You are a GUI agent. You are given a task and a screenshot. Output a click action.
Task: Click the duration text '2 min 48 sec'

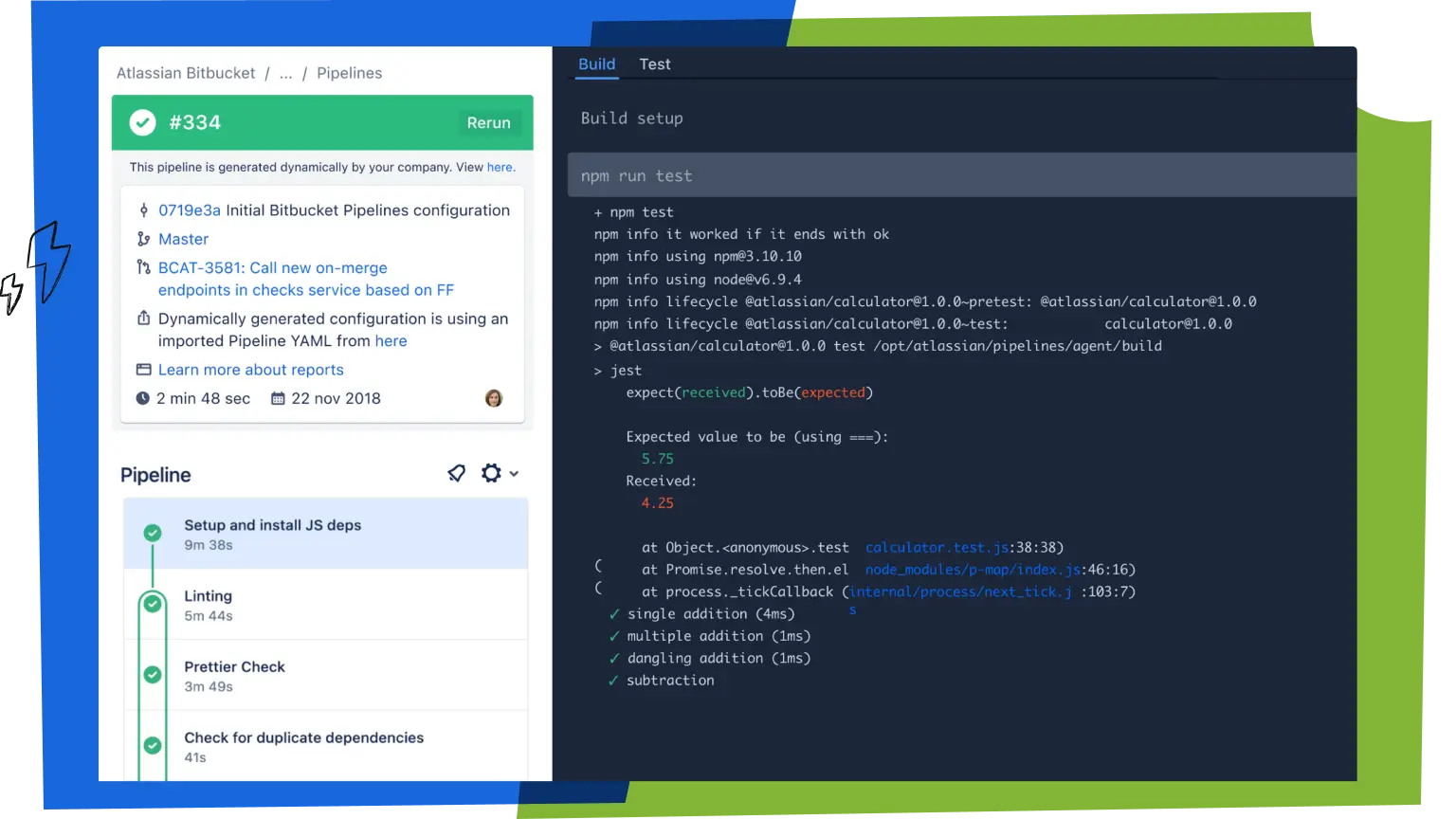click(203, 398)
